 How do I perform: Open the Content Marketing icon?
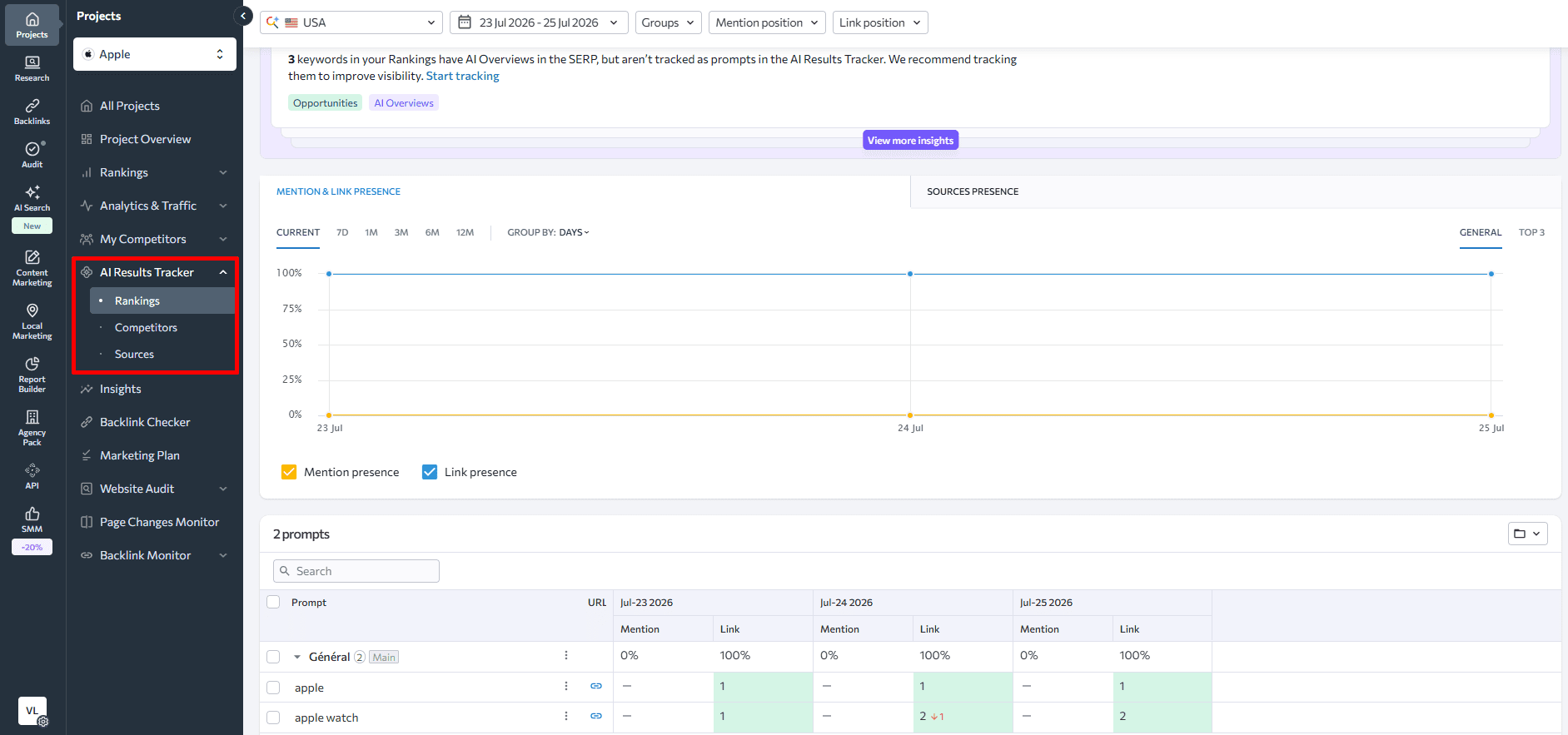coord(32,268)
